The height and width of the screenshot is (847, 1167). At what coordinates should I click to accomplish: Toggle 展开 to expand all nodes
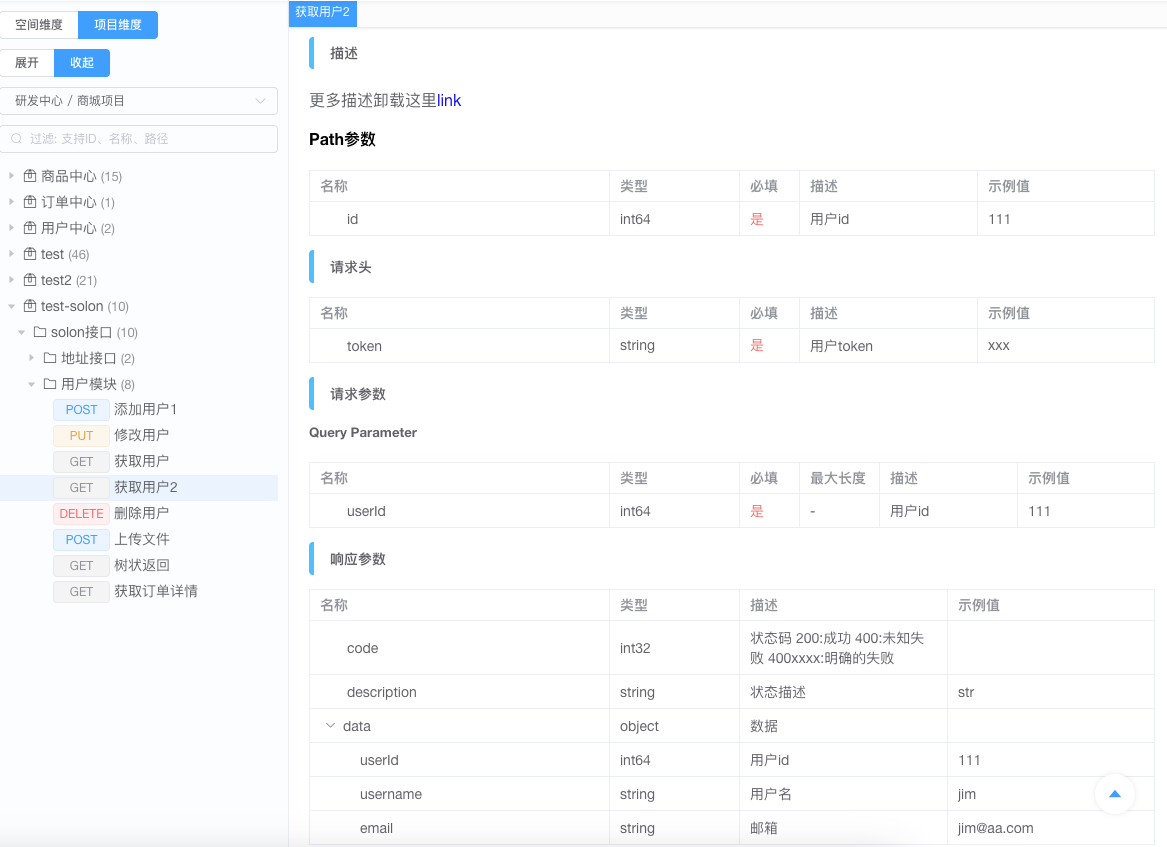click(27, 63)
